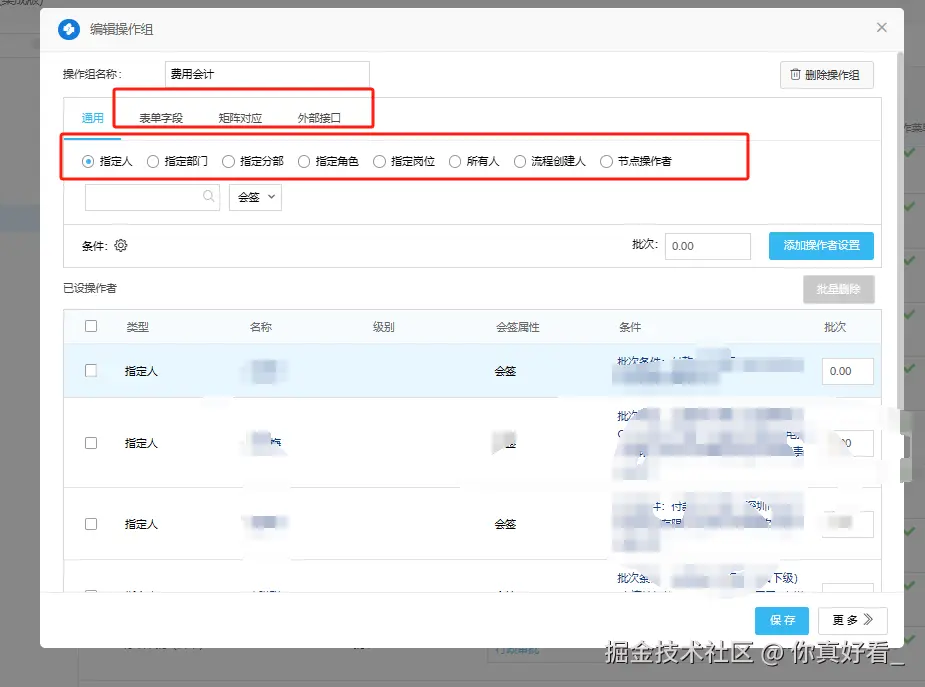
Task: Click the 批量删除 button
Action: pyautogui.click(x=838, y=289)
